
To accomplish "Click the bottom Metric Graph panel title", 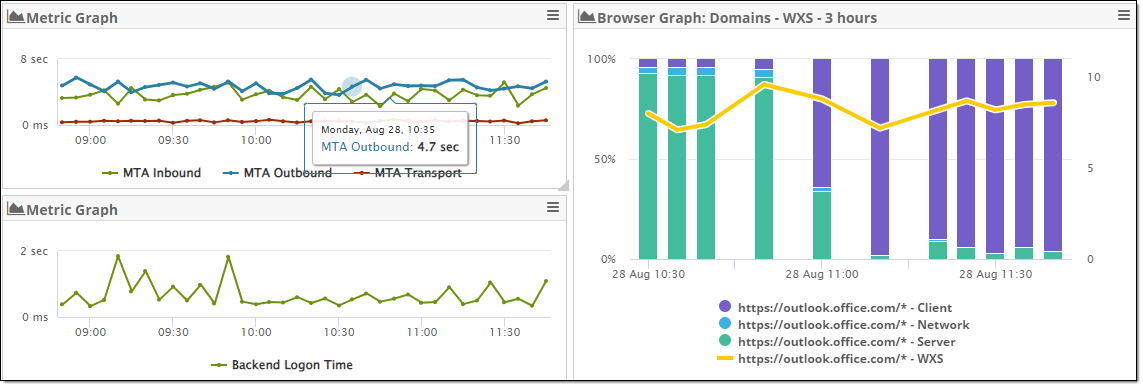I will pyautogui.click(x=72, y=209).
